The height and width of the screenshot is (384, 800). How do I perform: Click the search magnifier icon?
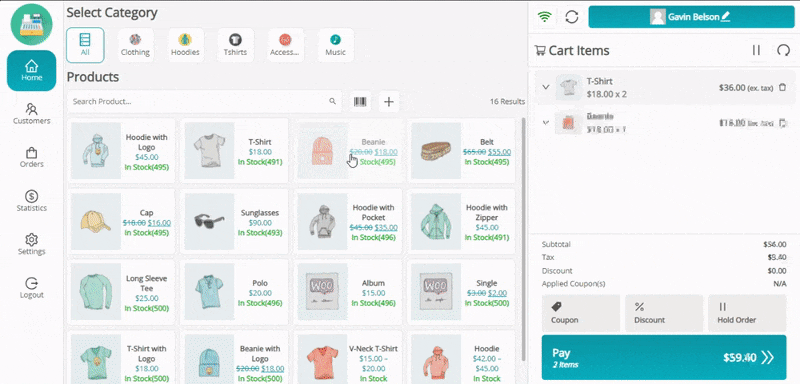click(x=333, y=101)
